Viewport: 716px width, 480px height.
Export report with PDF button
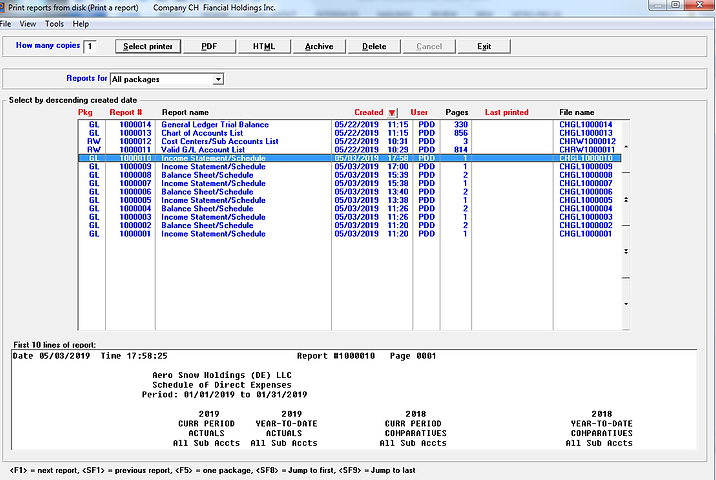[x=209, y=46]
